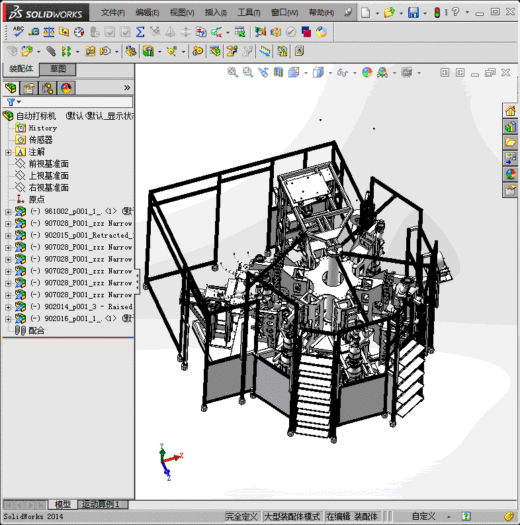Screen dimensions: 520x525
Task: Select the 运动算例1 bottom tab
Action: click(x=101, y=504)
